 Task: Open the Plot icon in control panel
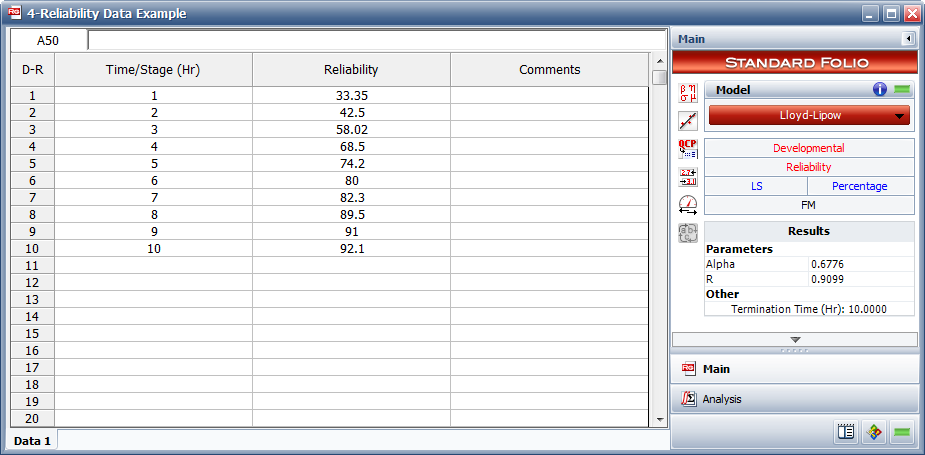(x=688, y=121)
